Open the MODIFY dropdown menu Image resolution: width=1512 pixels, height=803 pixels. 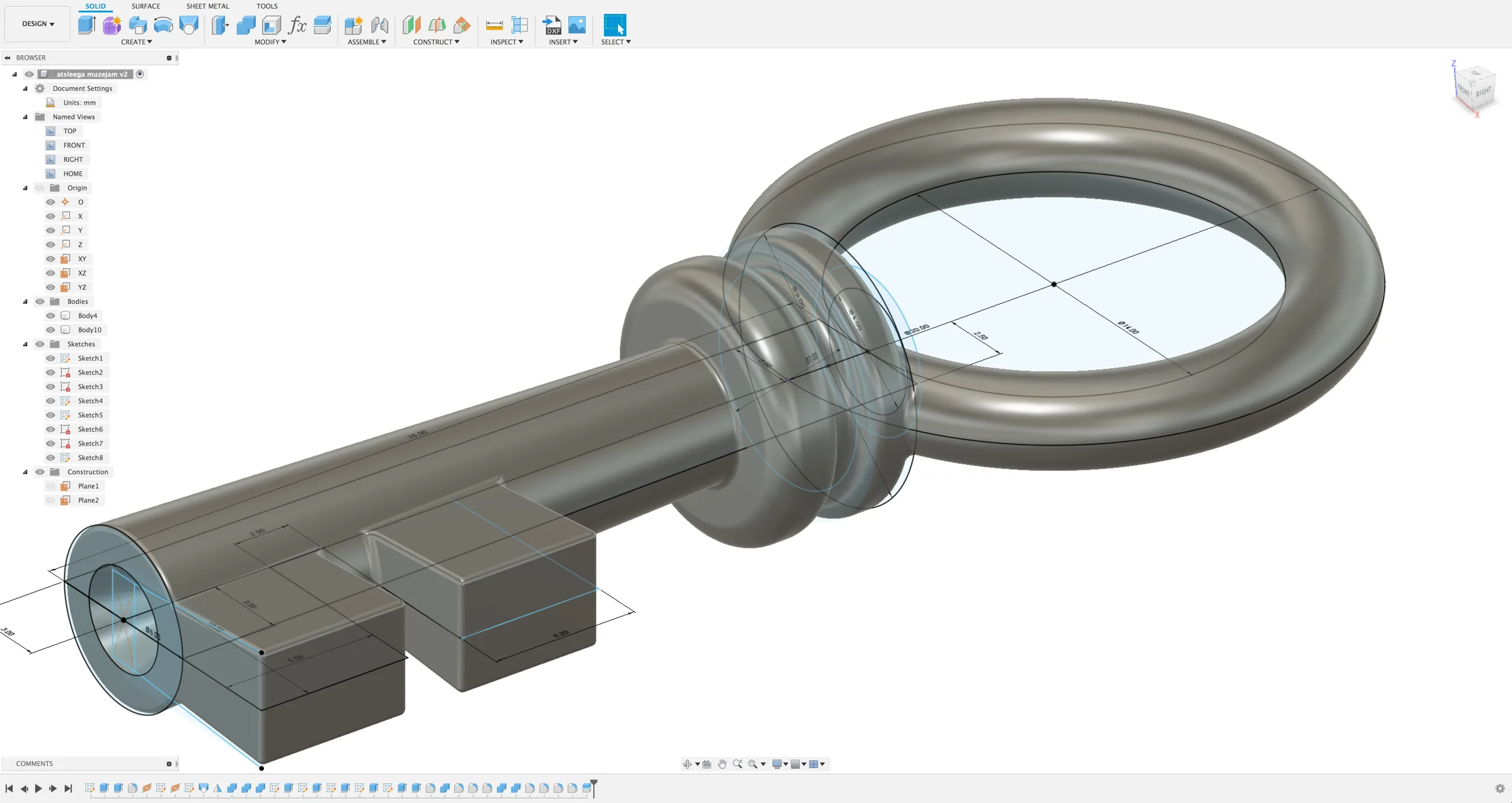click(270, 42)
